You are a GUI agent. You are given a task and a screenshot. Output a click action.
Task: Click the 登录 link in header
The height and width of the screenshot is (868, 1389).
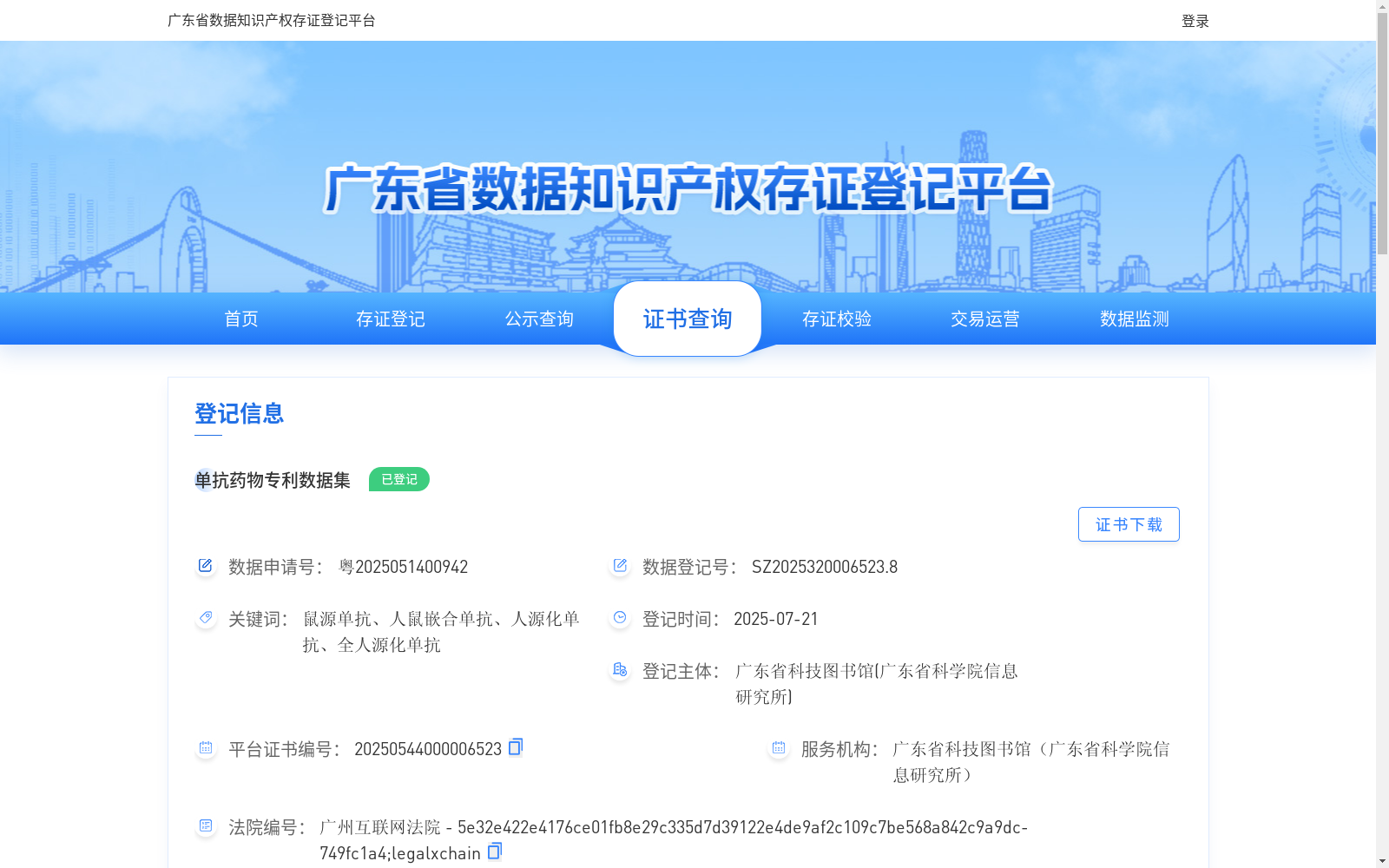tap(1195, 21)
